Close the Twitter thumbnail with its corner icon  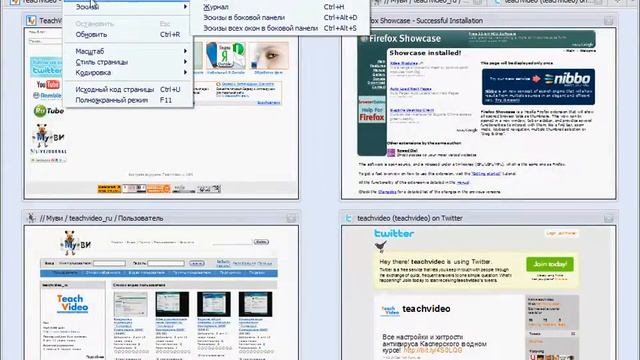(x=608, y=218)
